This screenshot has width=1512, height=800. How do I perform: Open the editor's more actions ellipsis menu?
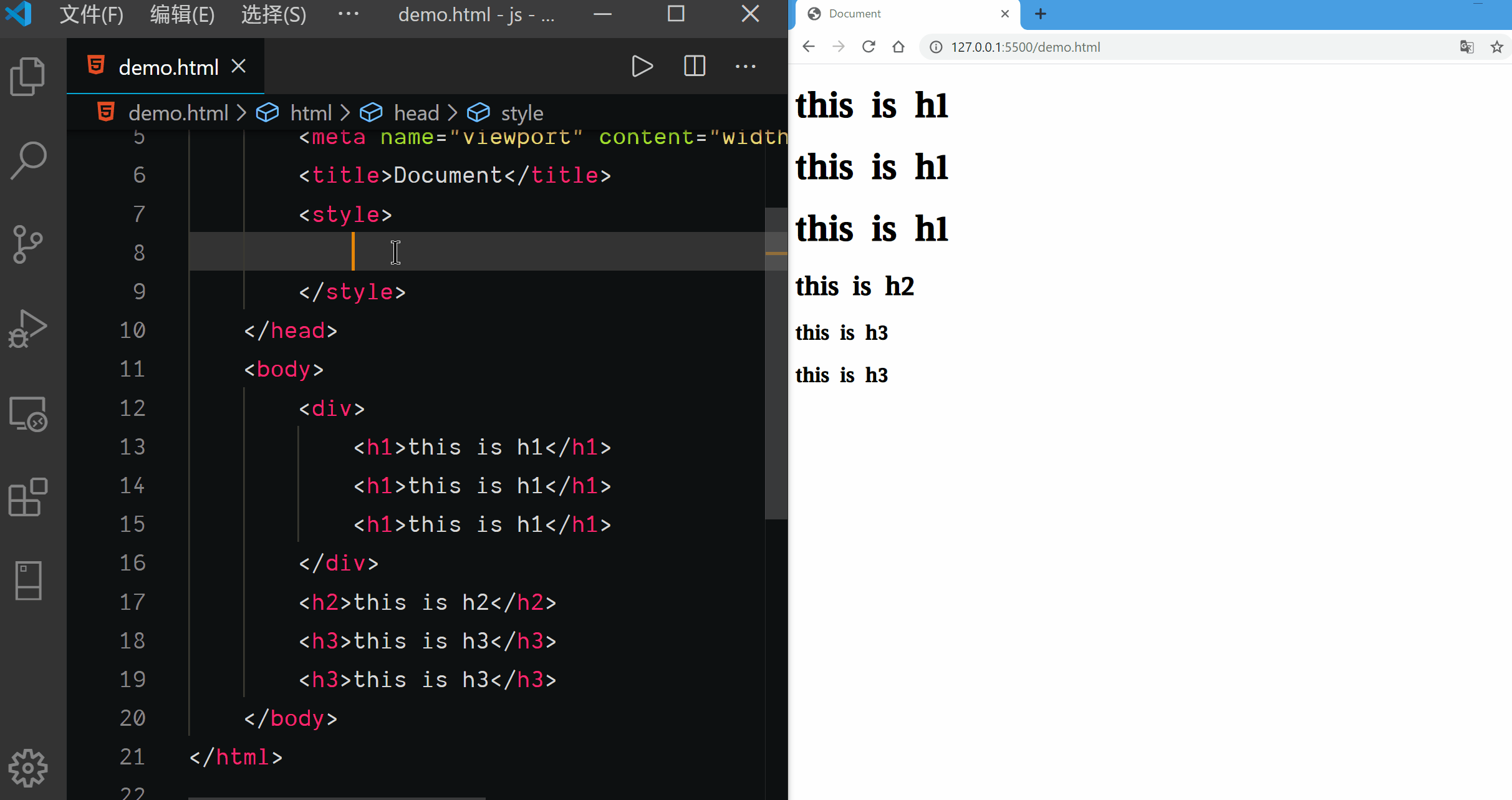(745, 66)
